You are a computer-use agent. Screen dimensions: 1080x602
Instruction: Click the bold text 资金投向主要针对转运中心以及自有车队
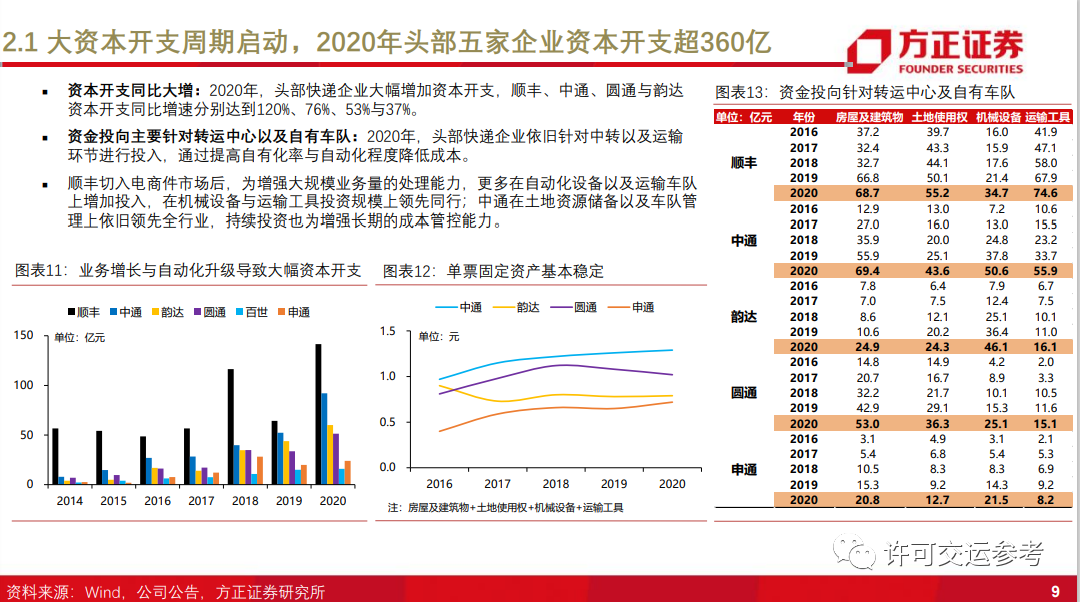coord(213,136)
